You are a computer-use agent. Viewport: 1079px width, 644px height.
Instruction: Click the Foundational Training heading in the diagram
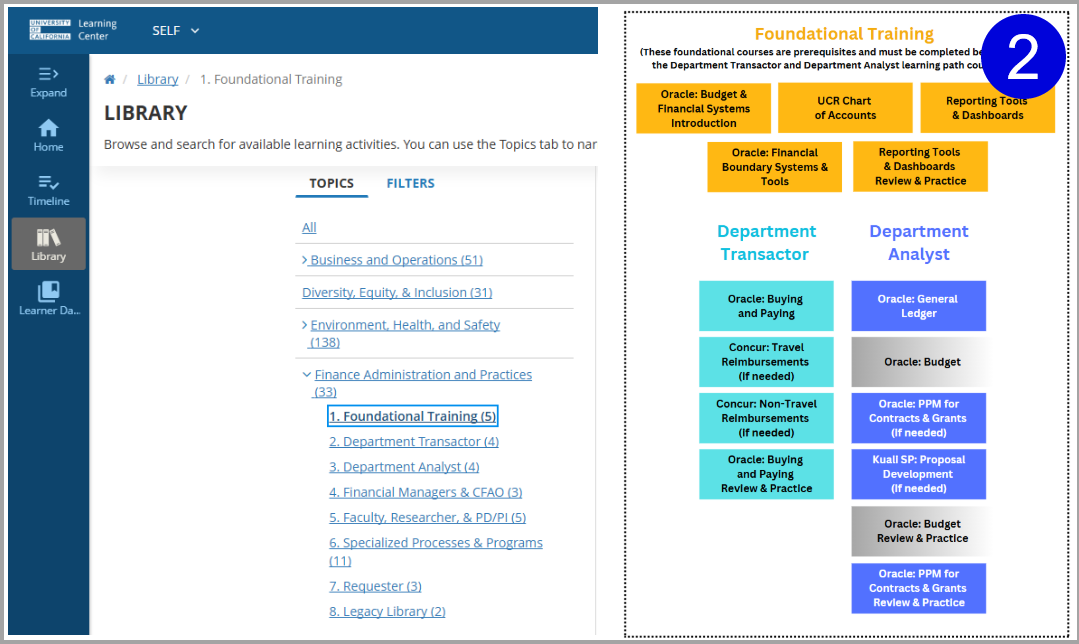(x=844, y=34)
